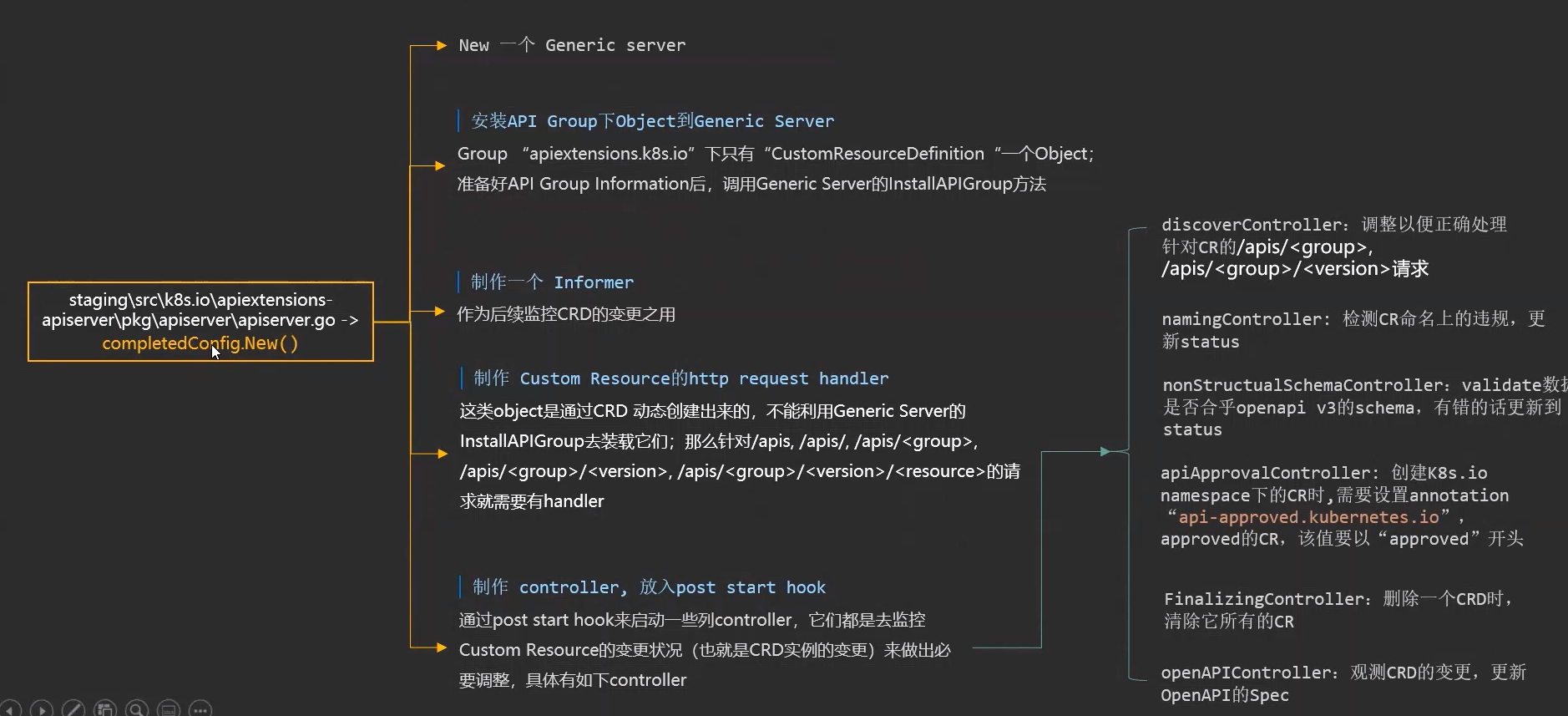Click the orange completedConfig.New() text
1568x716 pixels.
click(x=200, y=343)
